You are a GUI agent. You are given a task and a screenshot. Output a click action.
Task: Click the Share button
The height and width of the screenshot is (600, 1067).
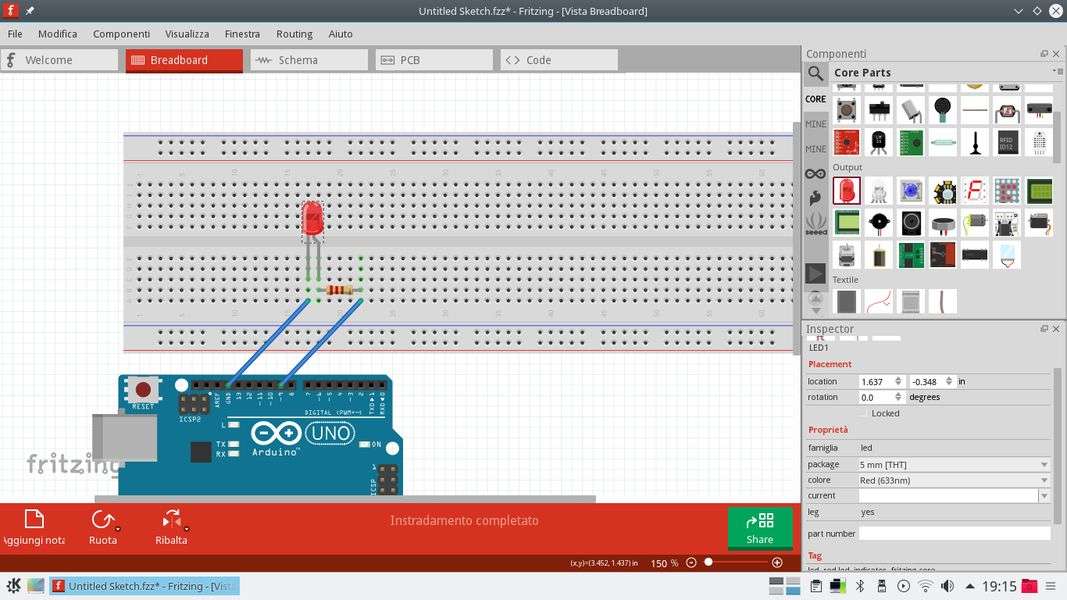(x=760, y=528)
